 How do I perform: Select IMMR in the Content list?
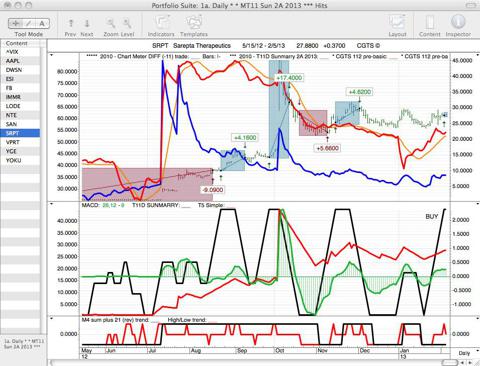pos(20,97)
